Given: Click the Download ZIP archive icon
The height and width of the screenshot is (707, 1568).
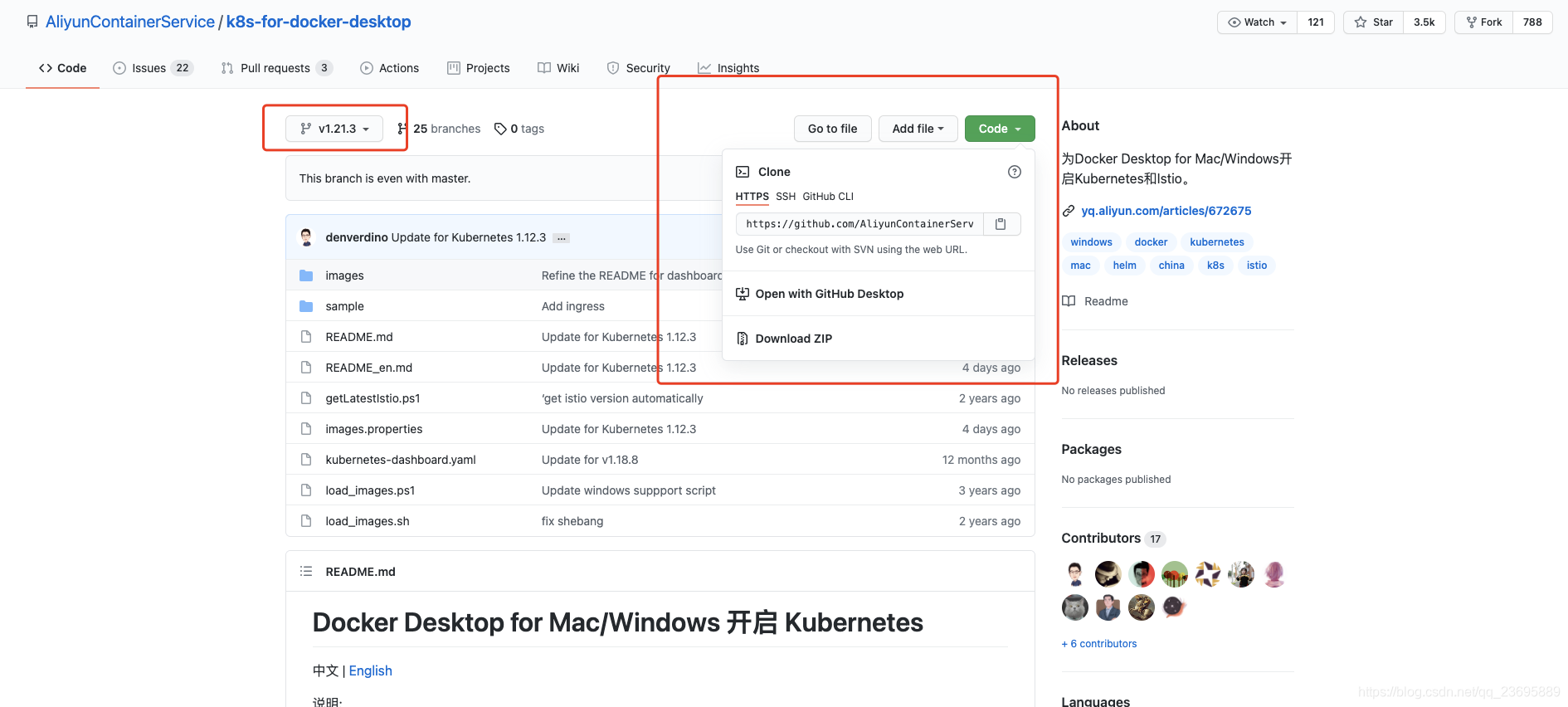Looking at the screenshot, I should pos(743,339).
